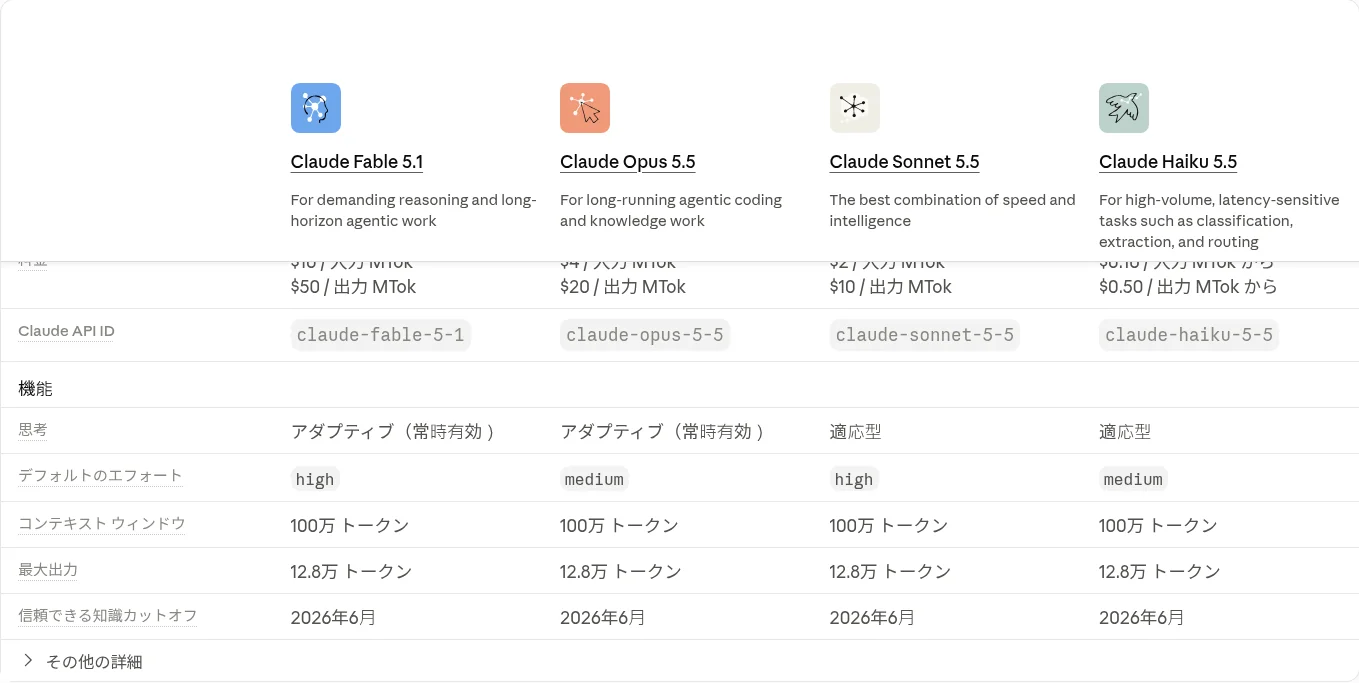Click Sonnet's 適応型 thinking value
Screen dimensions: 1359x683
click(855, 432)
